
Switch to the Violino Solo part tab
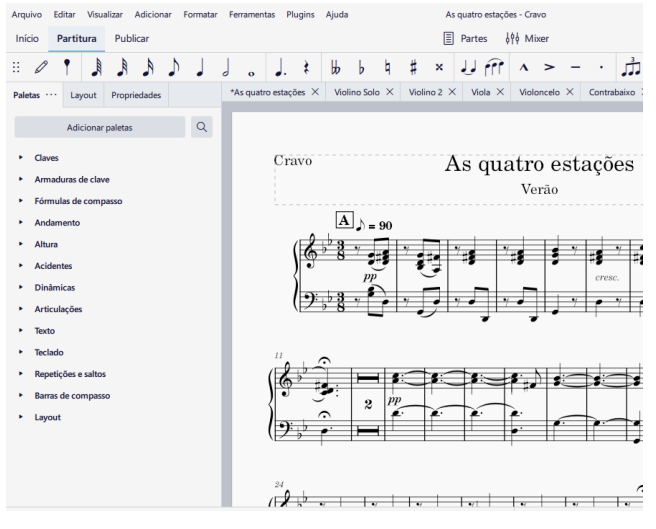coord(357,92)
